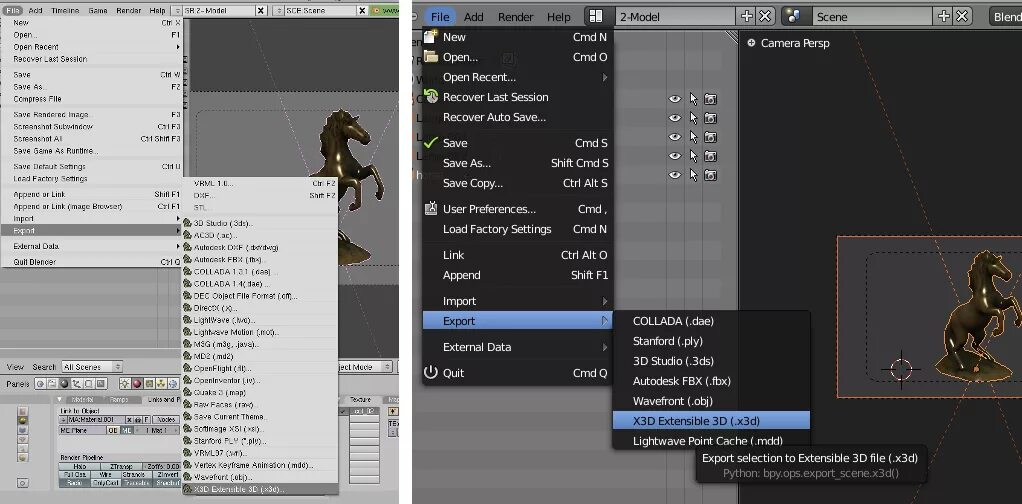The image size is (1022, 504).
Task: Open the All Scenes dropdown in old Blender
Action: (x=92, y=366)
